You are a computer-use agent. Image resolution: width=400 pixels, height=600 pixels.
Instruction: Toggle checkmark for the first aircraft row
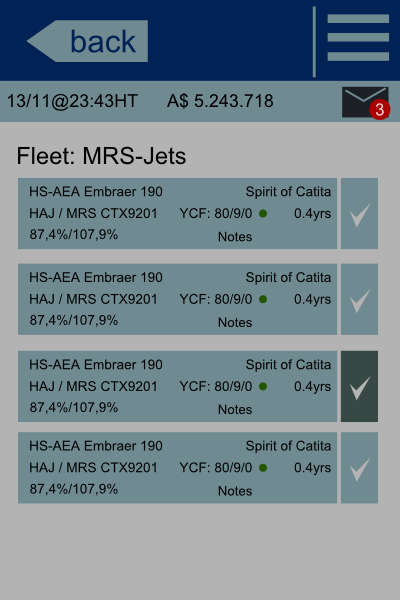click(x=359, y=214)
